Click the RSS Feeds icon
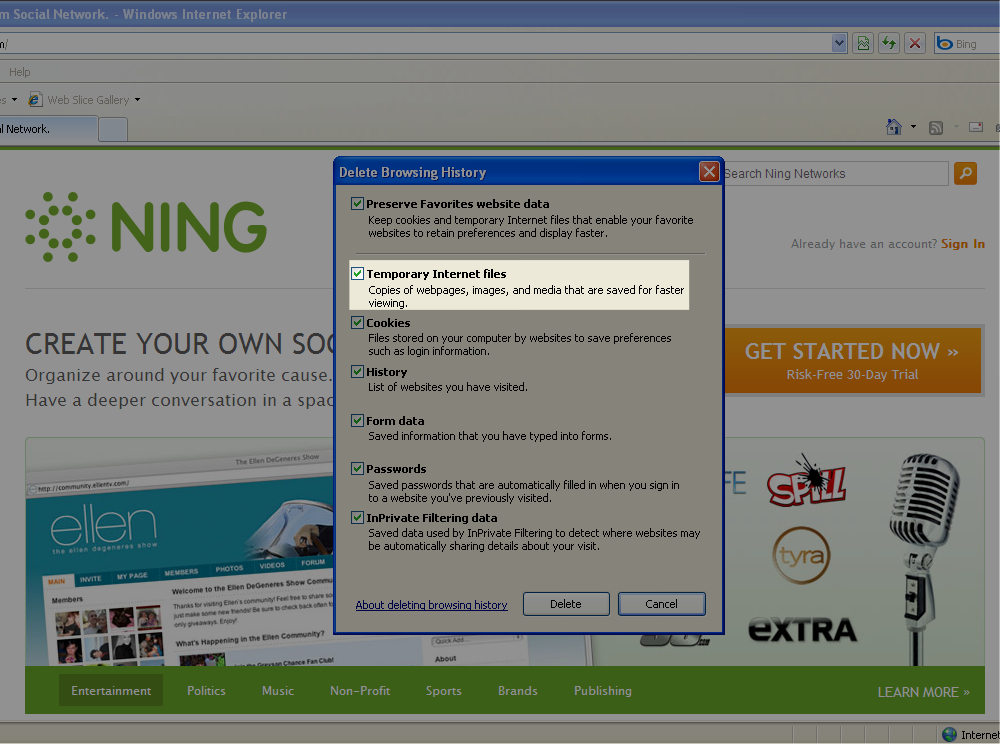Image resolution: width=1000 pixels, height=744 pixels. (936, 128)
